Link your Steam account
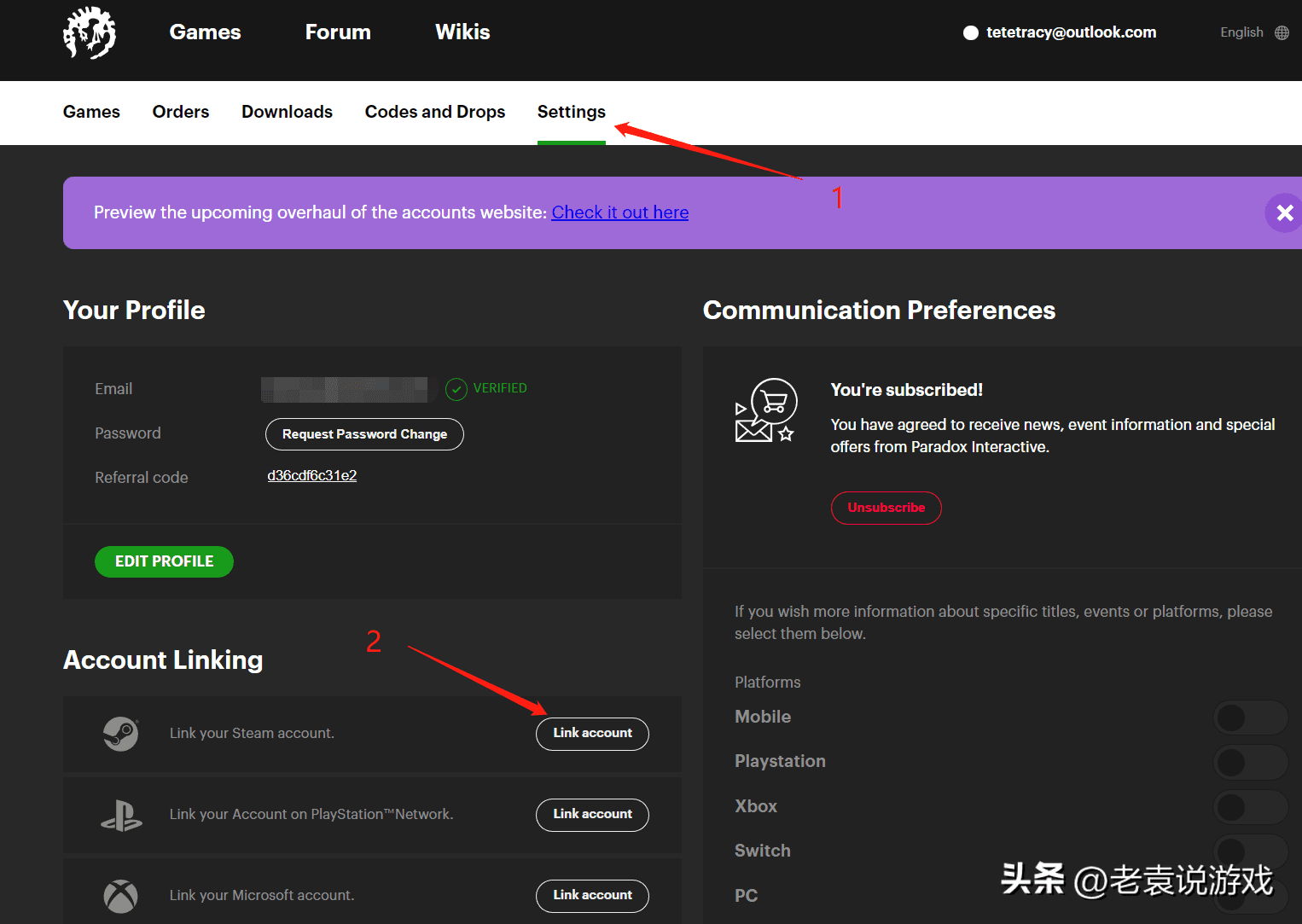This screenshot has width=1302, height=924. pyautogui.click(x=592, y=734)
